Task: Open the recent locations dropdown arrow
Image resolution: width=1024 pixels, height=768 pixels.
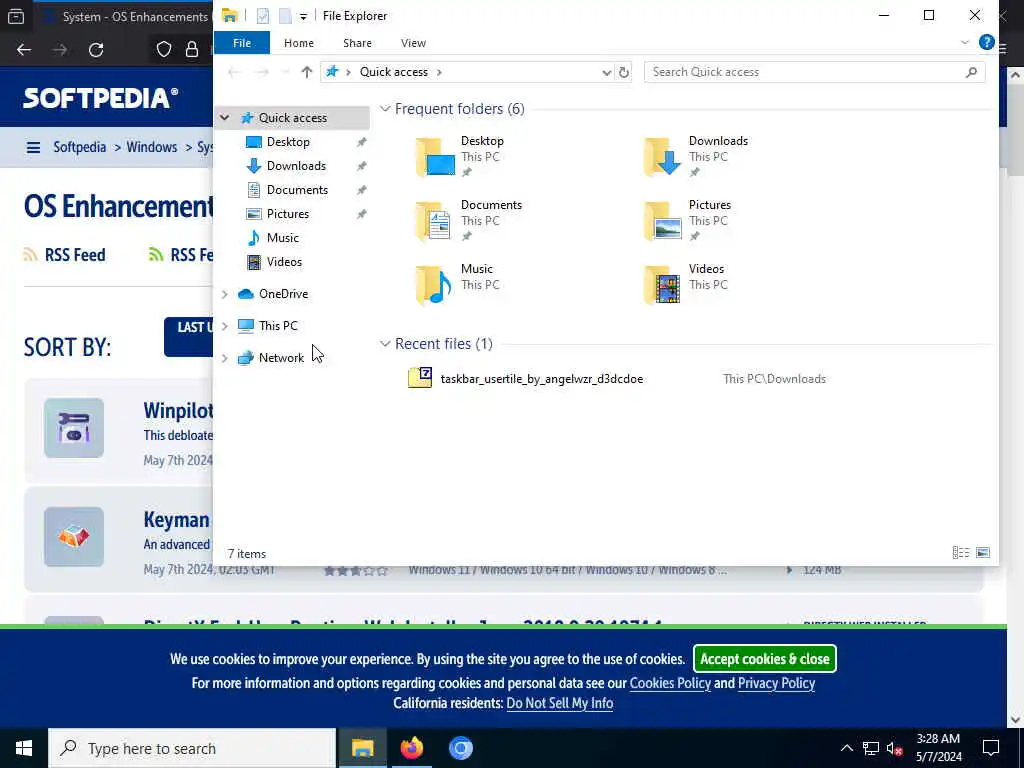Action: click(285, 72)
